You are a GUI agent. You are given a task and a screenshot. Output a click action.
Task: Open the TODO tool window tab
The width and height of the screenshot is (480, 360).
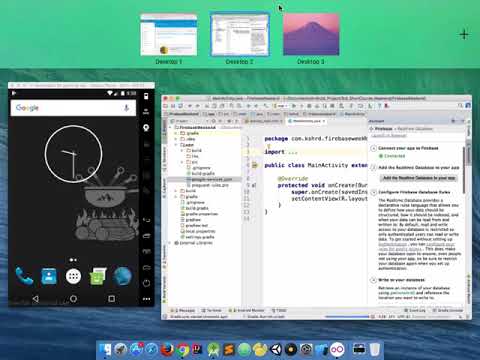click(x=279, y=310)
